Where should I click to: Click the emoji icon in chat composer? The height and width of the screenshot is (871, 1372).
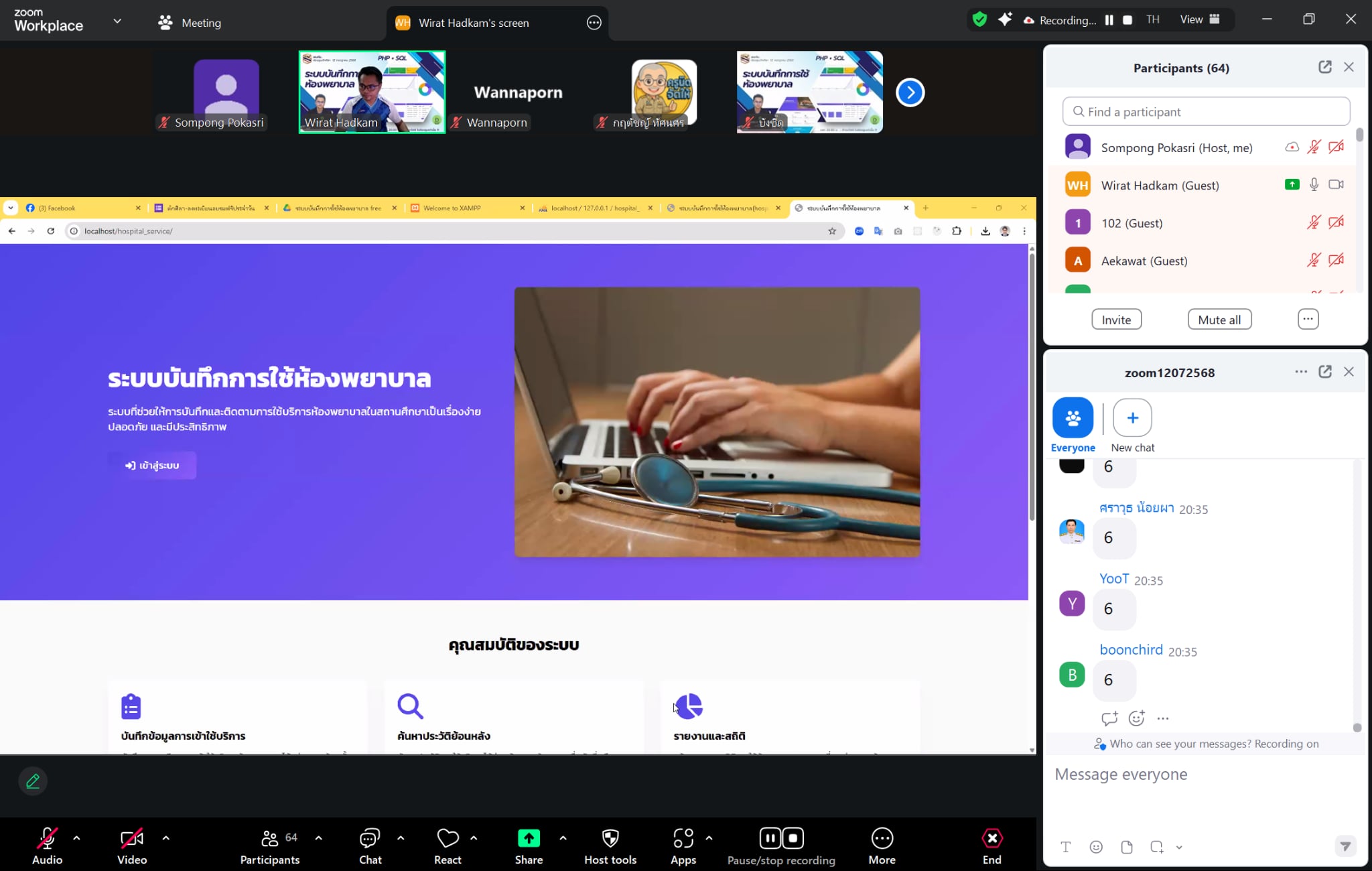coord(1096,847)
